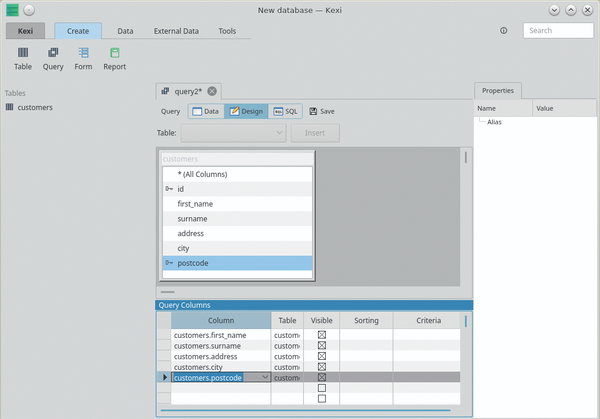Click the customers.first_name cell
Image resolution: width=600 pixels, height=419 pixels.
221,335
